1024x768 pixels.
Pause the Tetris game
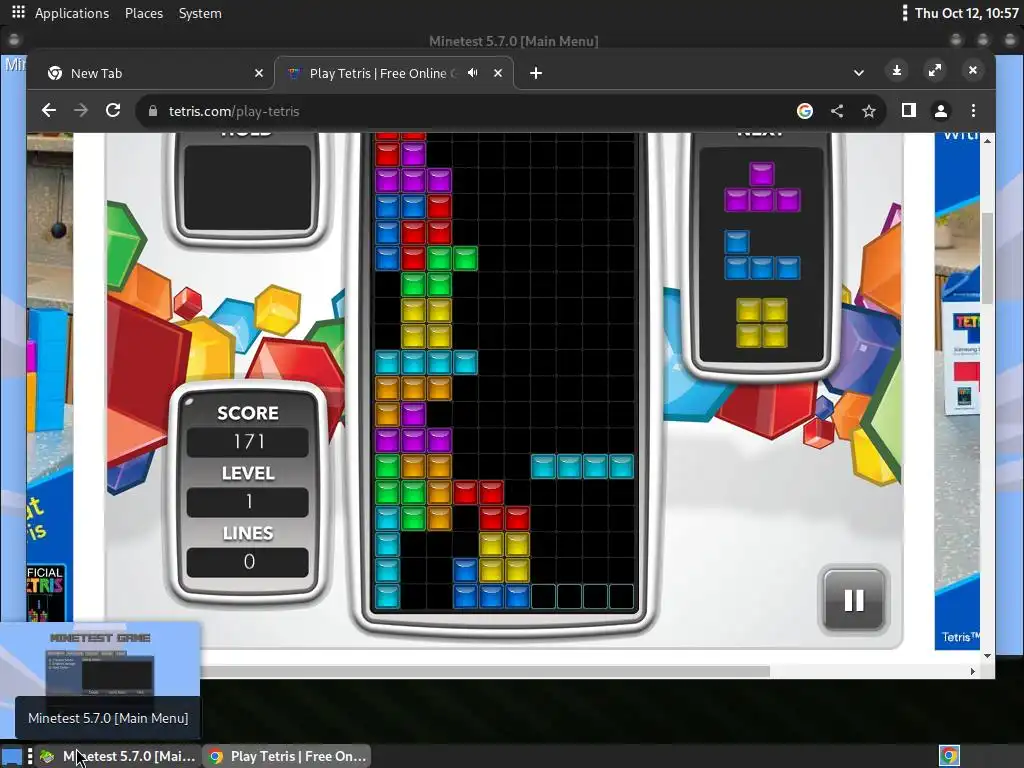(854, 600)
